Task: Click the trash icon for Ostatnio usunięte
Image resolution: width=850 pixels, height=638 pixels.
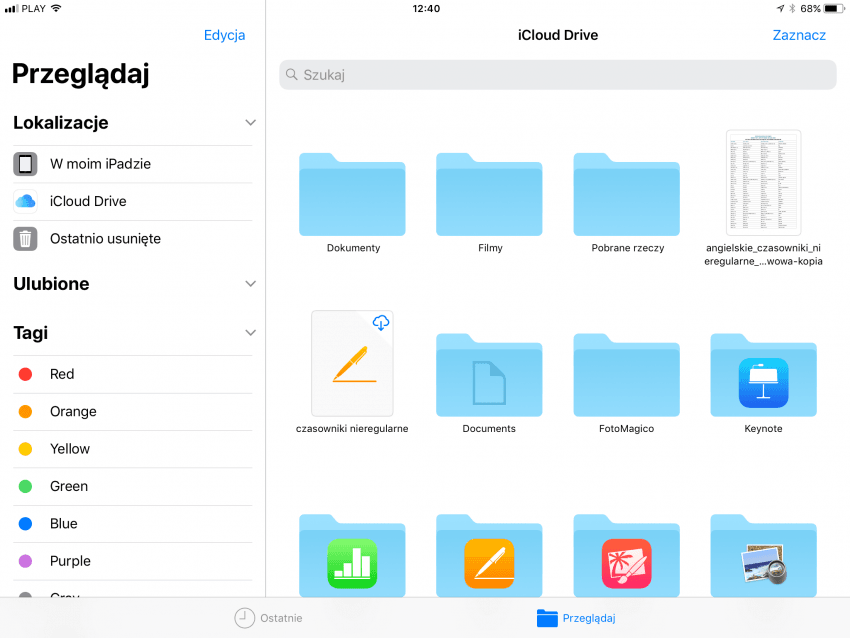Action: click(x=25, y=239)
